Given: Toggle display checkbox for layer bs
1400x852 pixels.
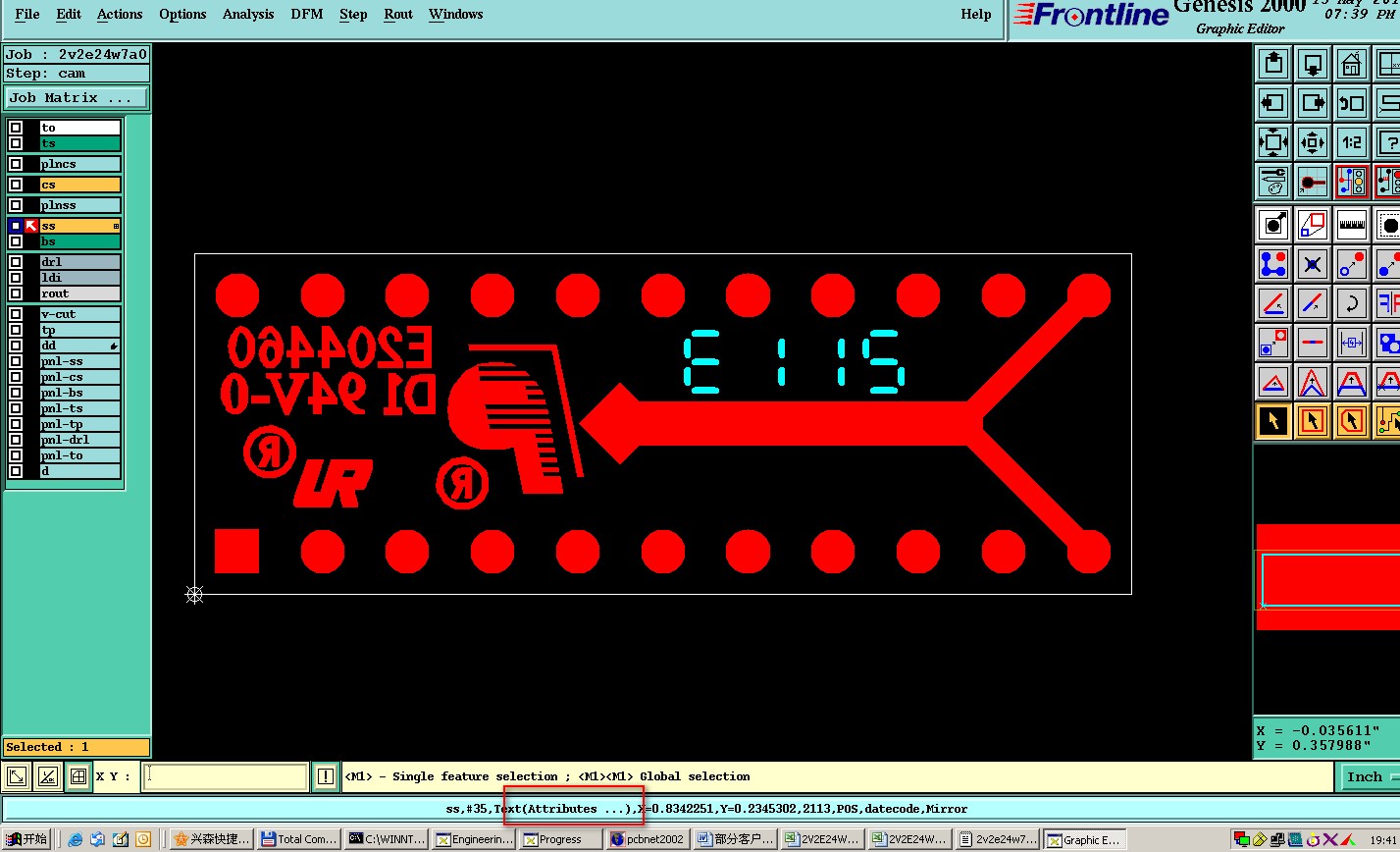Looking at the screenshot, I should click(16, 241).
